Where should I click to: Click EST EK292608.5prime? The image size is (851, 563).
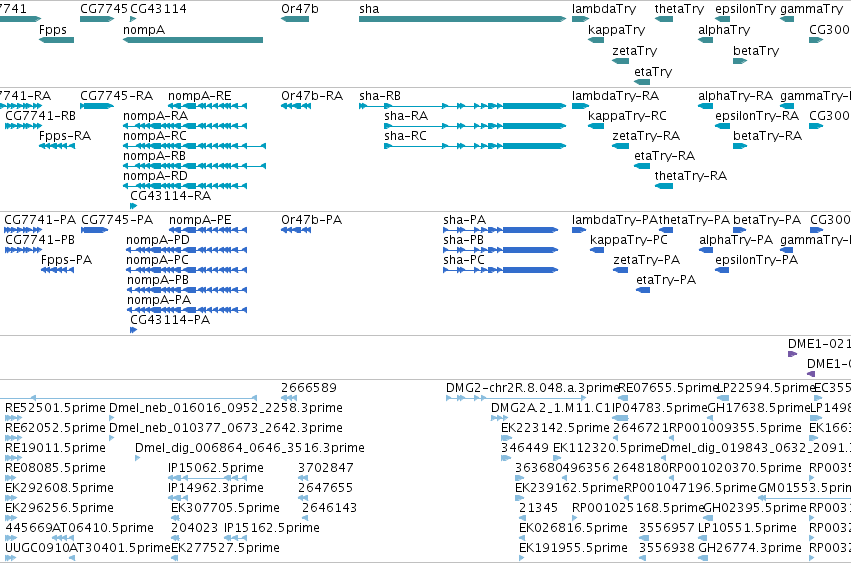point(60,488)
